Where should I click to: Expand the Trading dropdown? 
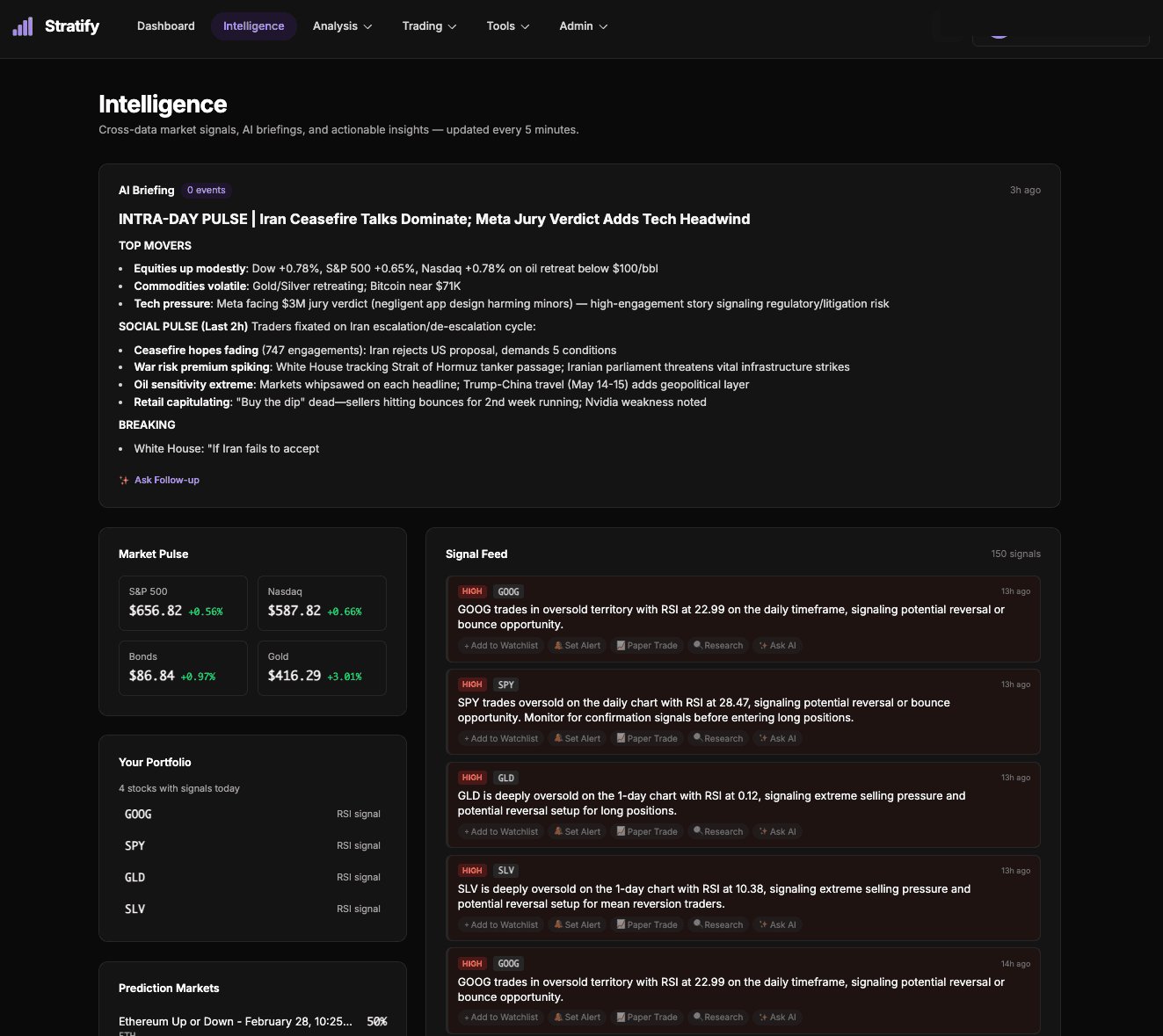pyautogui.click(x=429, y=26)
